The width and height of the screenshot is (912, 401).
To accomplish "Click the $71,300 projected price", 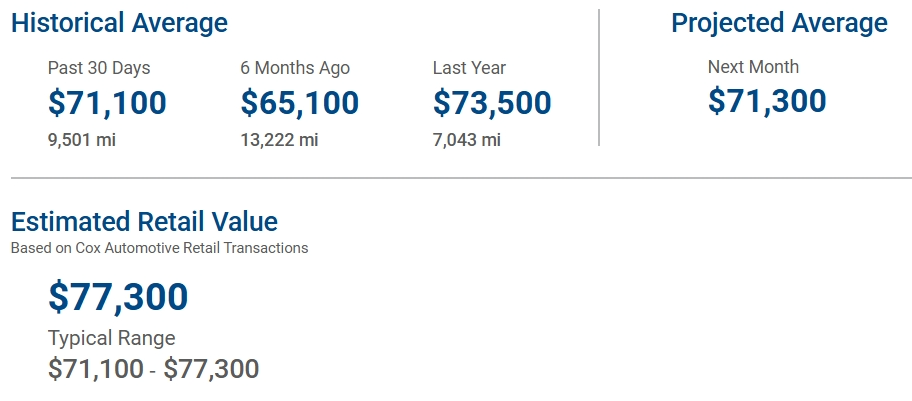I will [767, 101].
